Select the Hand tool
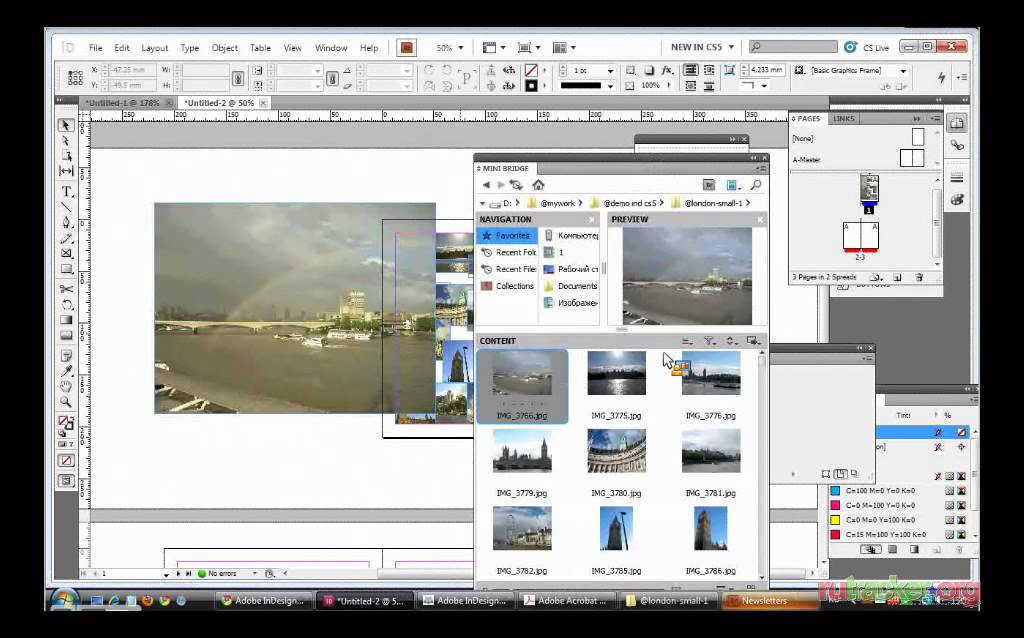 pos(66,387)
